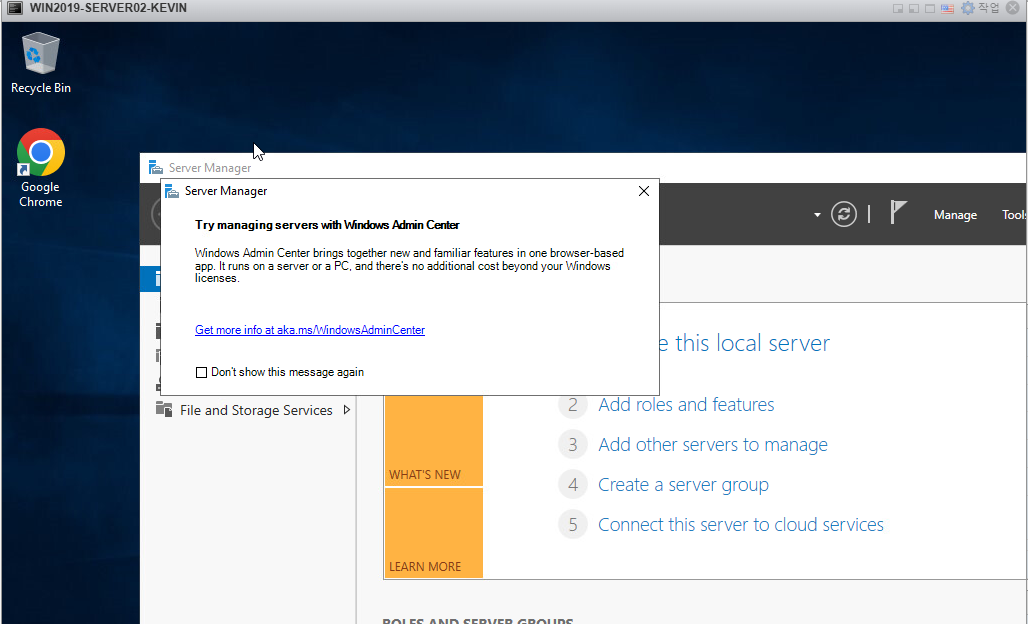Click the step number 3 circle
This screenshot has height=624, width=1028.
572,445
